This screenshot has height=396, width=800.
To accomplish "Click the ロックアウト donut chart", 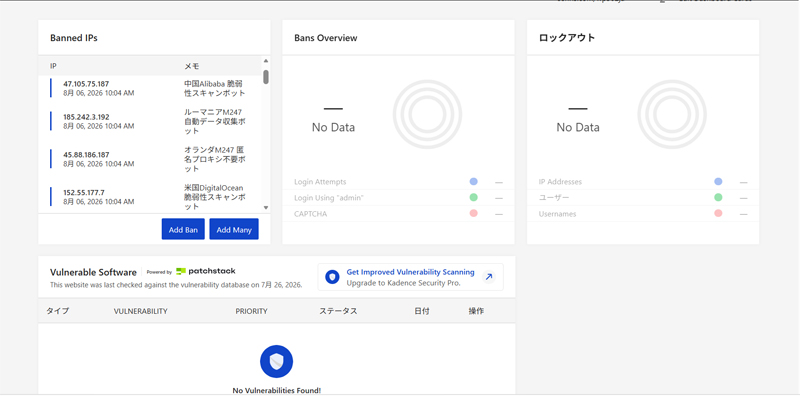I will (x=672, y=114).
